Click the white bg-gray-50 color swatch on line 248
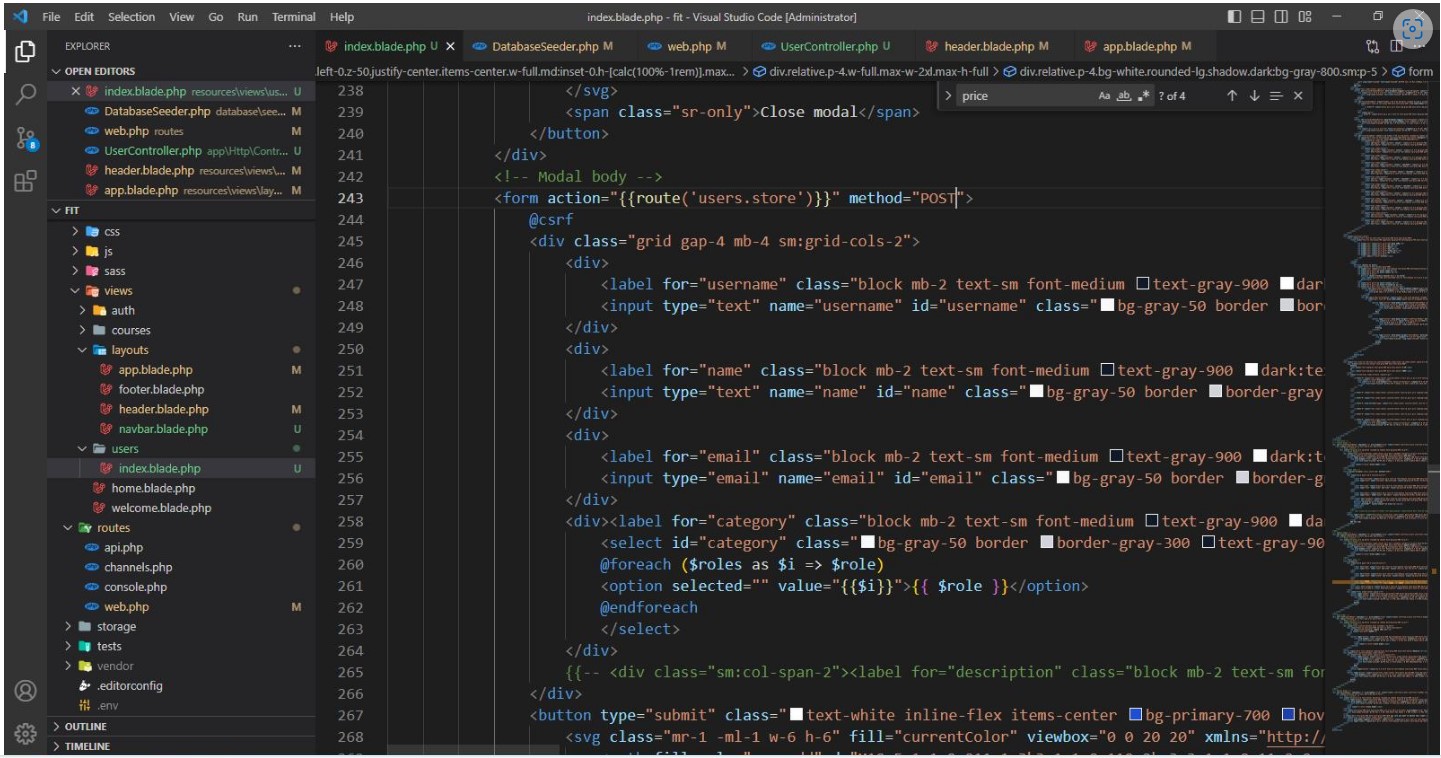The image size is (1441, 758). point(1107,306)
